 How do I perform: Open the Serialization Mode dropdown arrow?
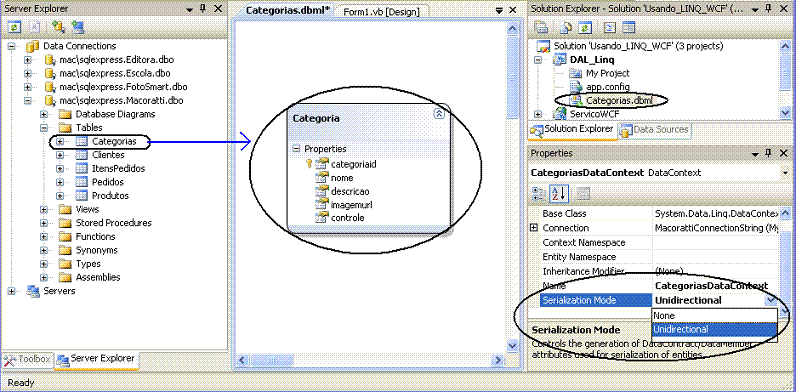tap(770, 300)
